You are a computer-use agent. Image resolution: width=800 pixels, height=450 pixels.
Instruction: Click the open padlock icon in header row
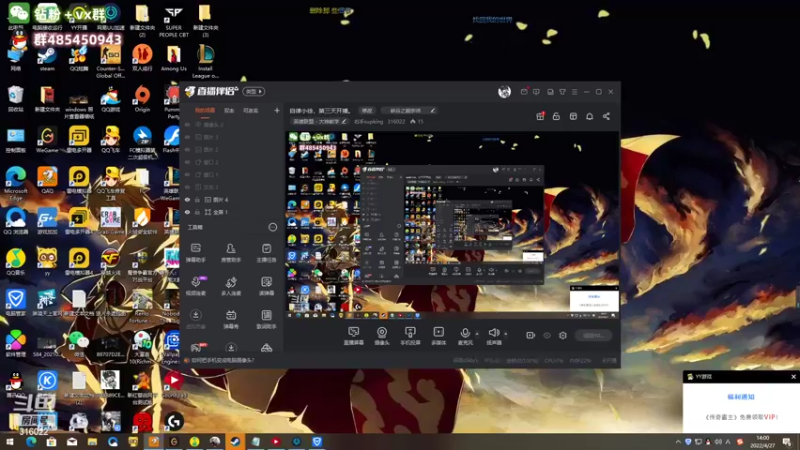pos(556,116)
